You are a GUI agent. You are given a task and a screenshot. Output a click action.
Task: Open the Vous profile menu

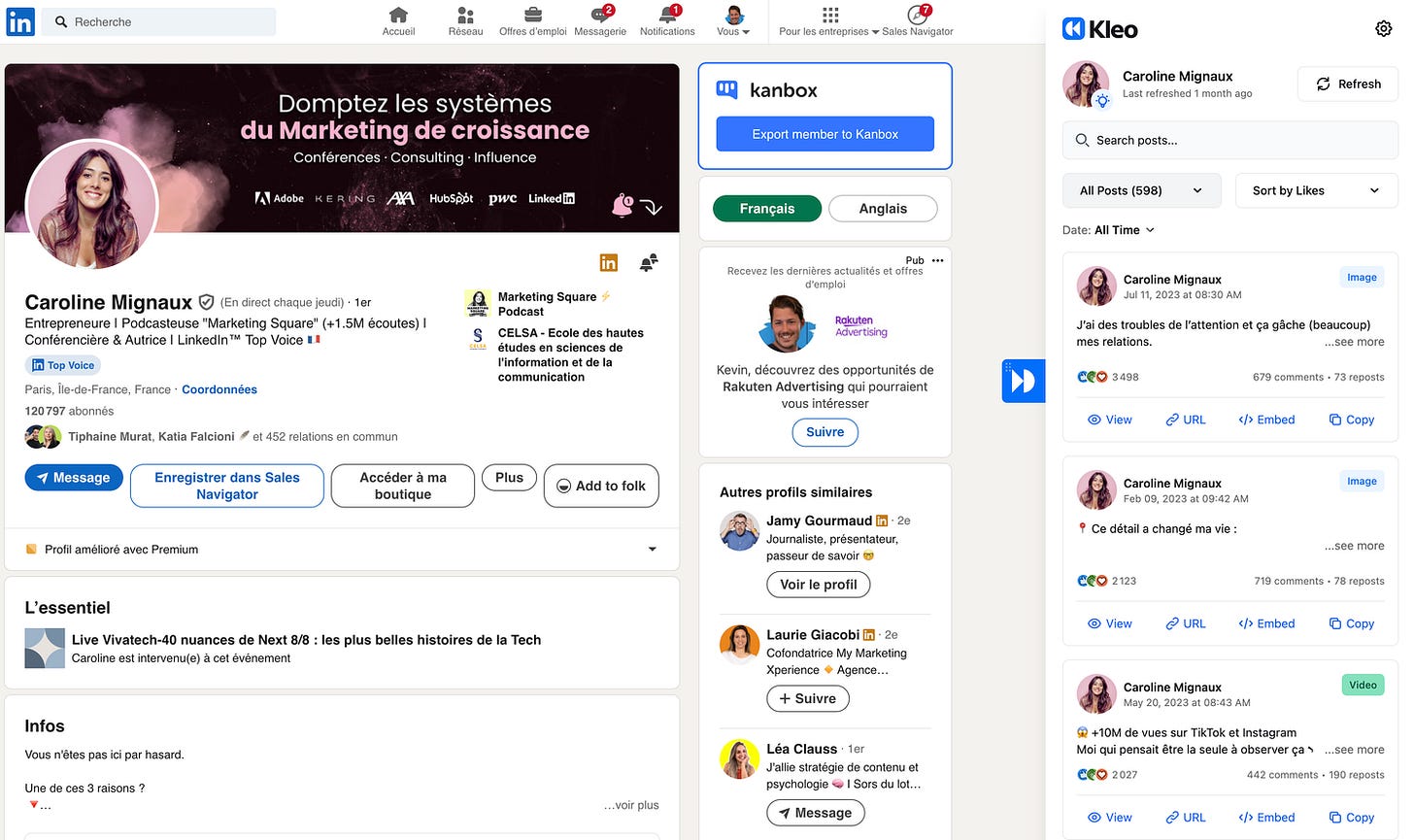coord(734,21)
